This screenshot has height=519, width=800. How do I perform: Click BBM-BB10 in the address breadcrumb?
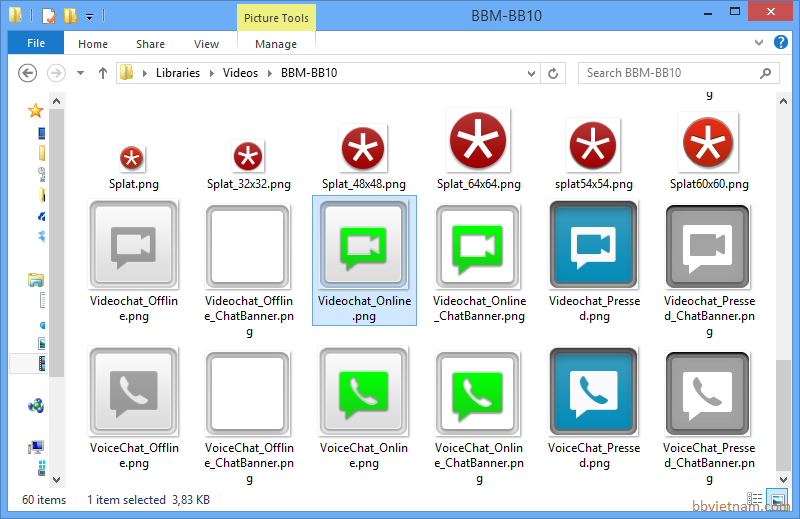click(x=309, y=73)
